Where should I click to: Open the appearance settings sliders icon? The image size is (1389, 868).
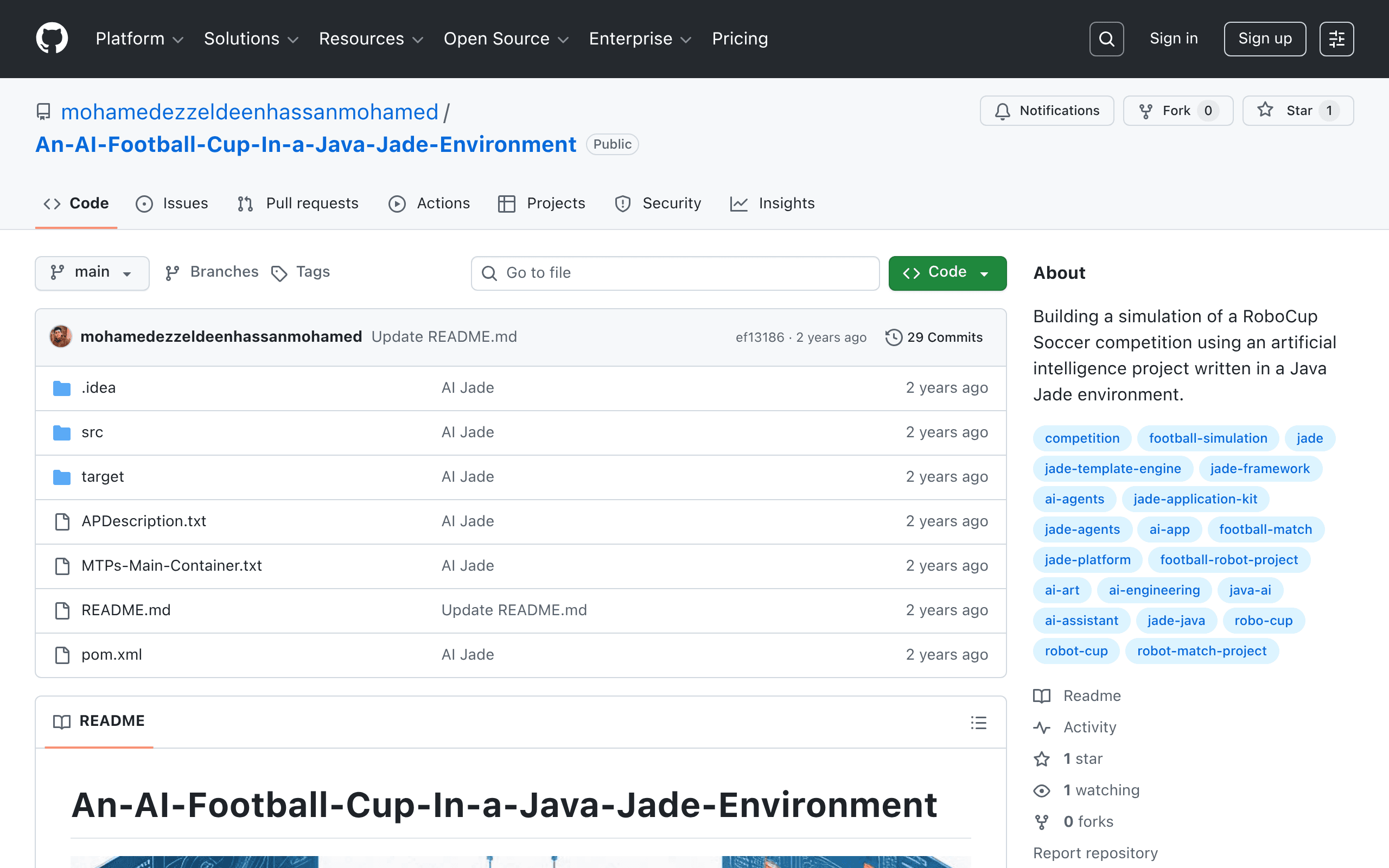[x=1336, y=39]
